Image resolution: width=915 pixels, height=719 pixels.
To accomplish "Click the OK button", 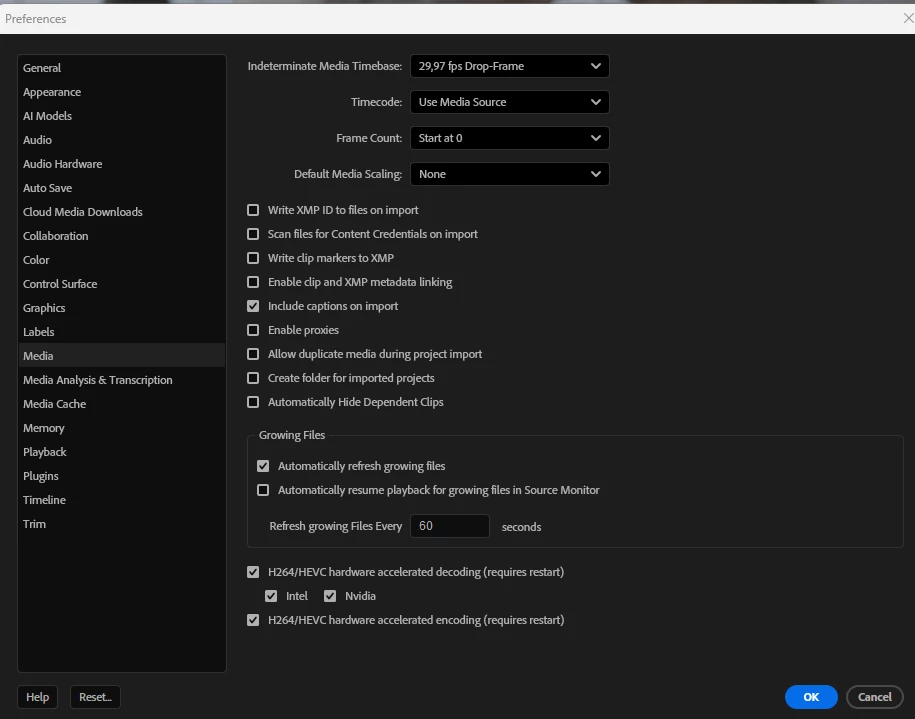I will (x=811, y=697).
